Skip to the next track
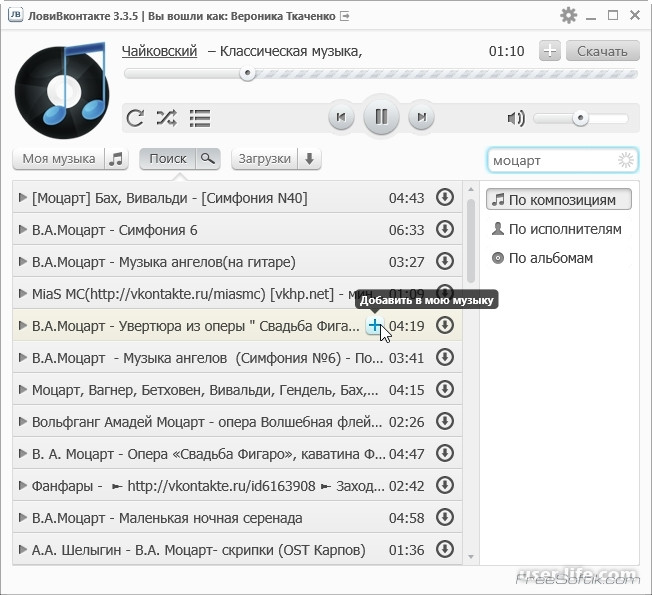The image size is (652, 595). point(421,117)
